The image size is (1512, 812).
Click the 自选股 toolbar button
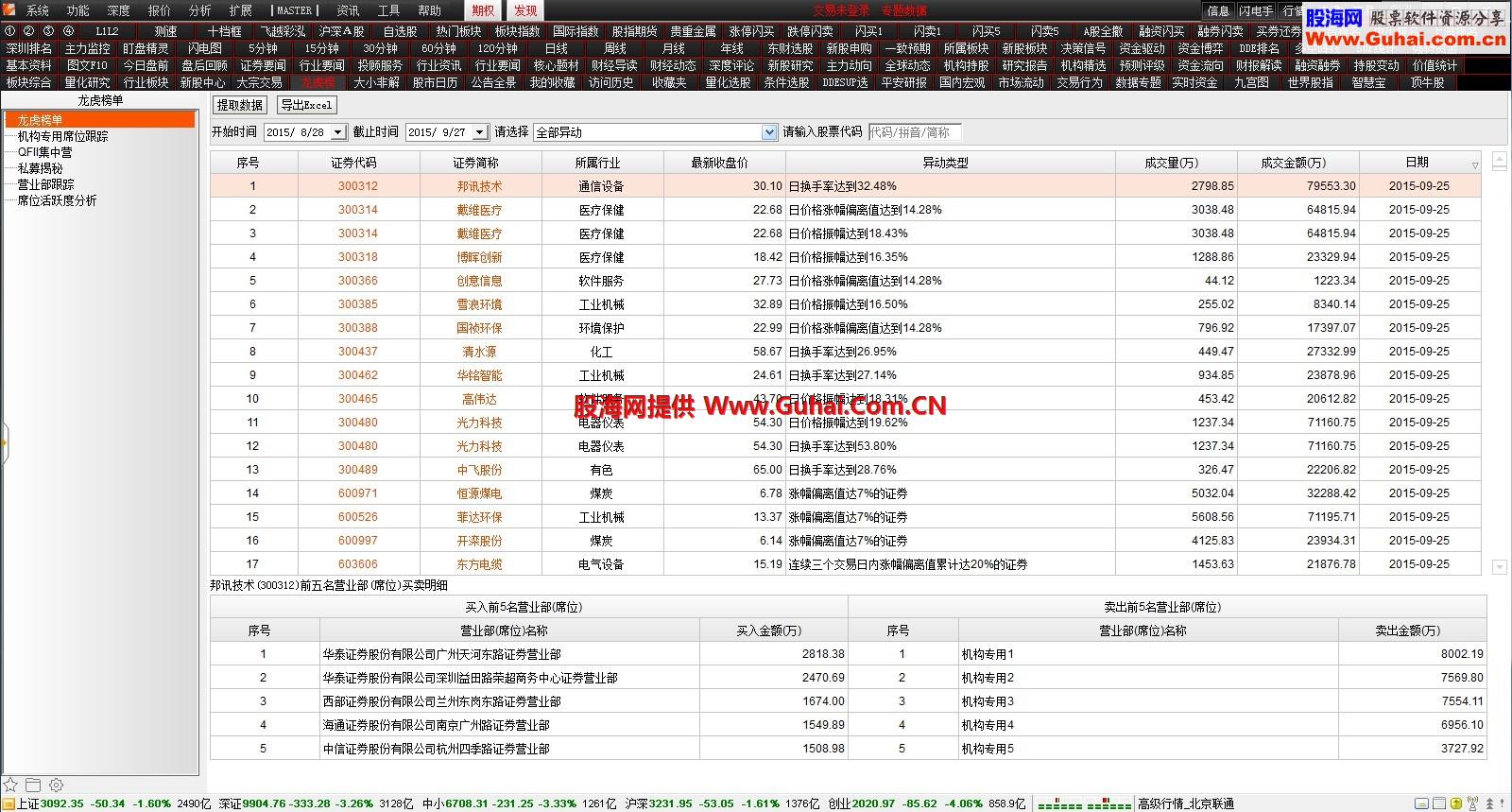tap(400, 31)
